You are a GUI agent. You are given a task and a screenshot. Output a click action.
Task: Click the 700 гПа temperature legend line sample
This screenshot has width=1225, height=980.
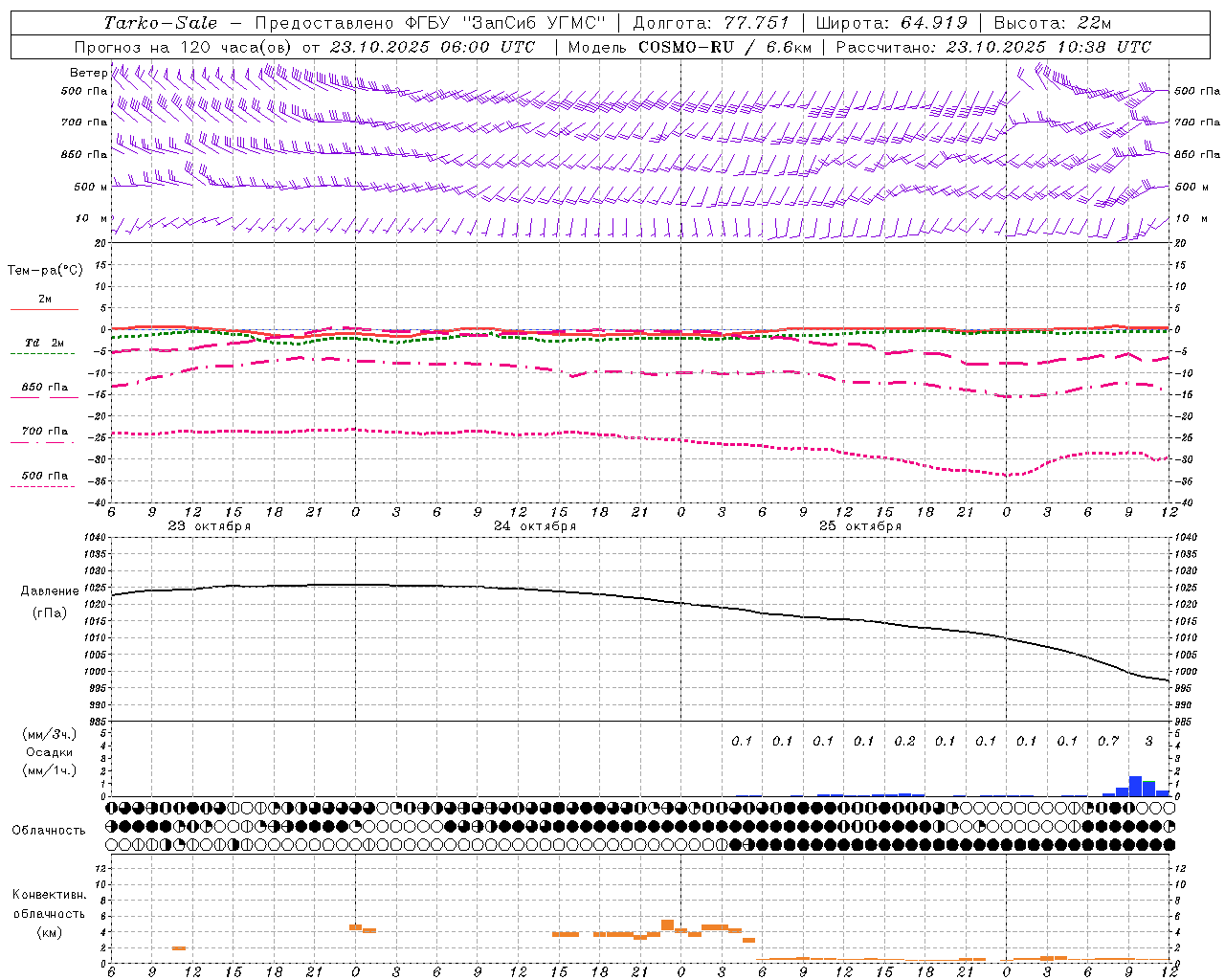42,442
